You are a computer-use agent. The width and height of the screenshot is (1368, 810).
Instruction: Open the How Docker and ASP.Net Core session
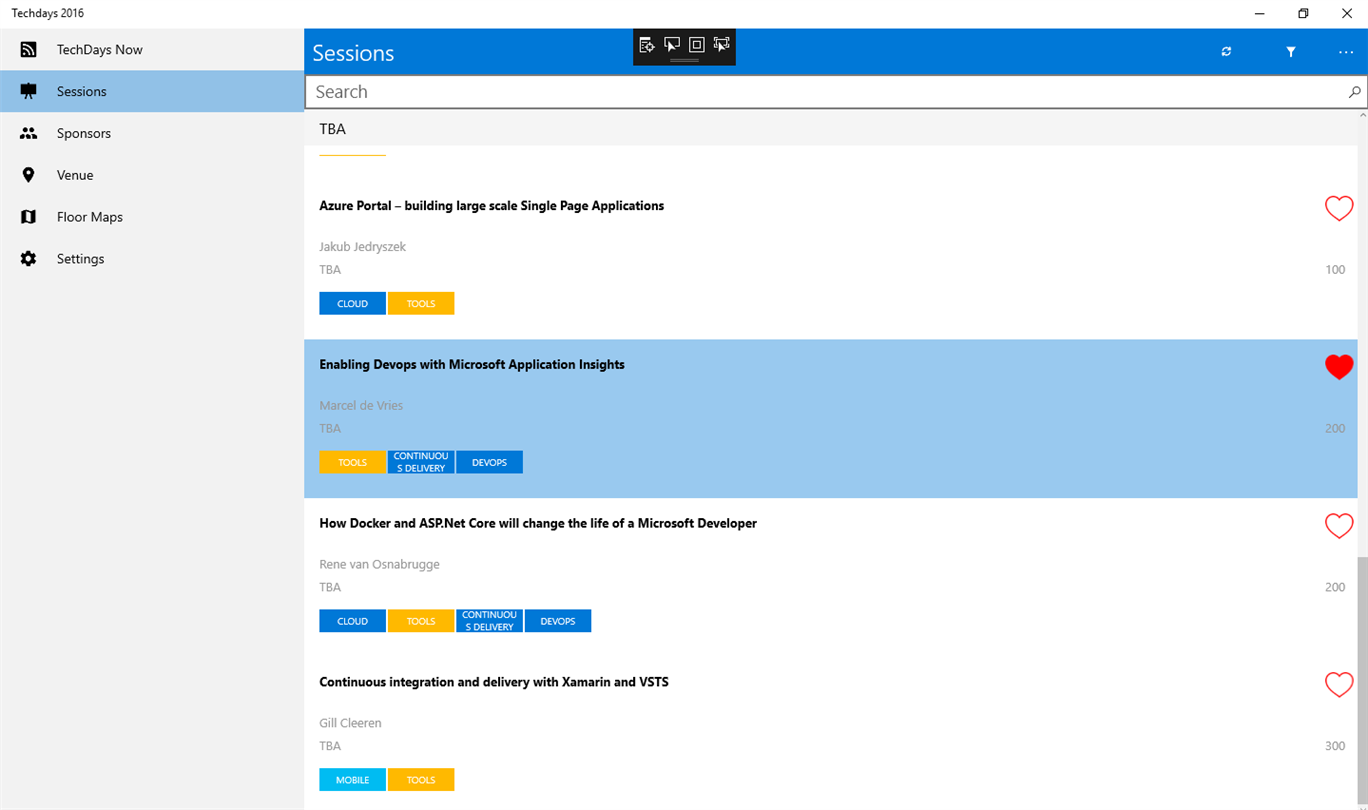tap(538, 524)
